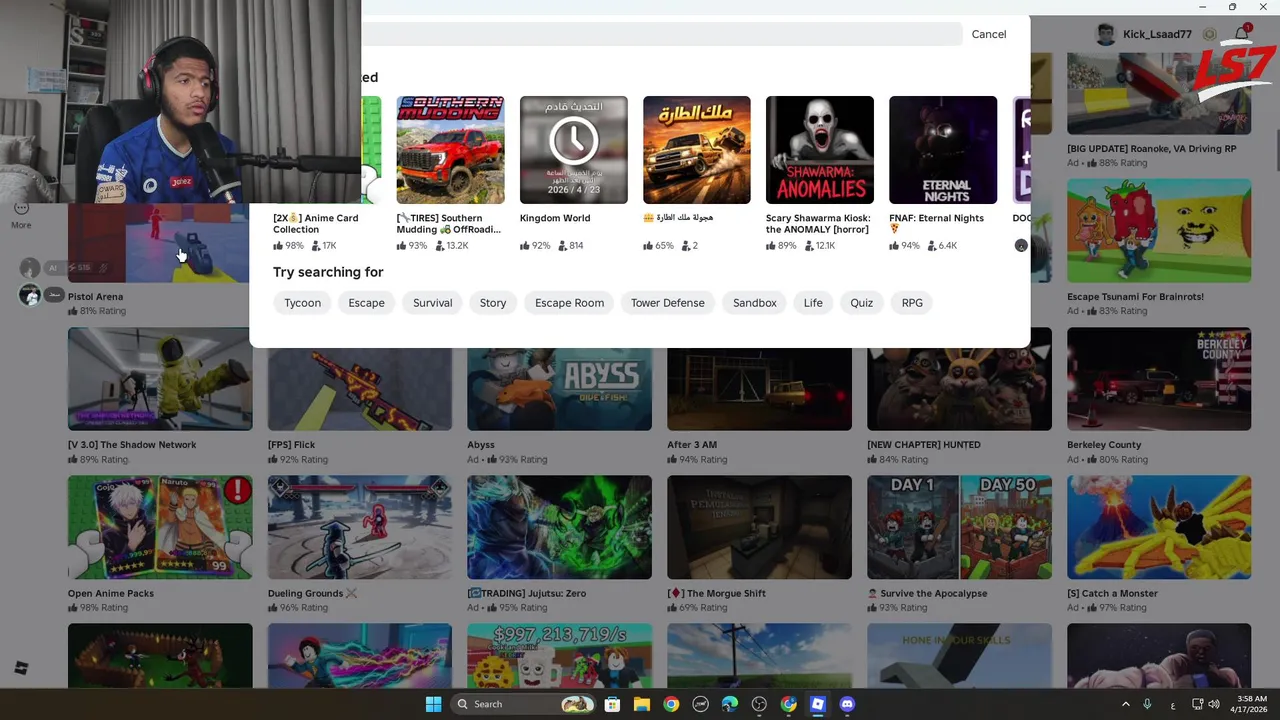Screen dimensions: 1280x720
Task: Switch to the Roblox taskbar icon
Action: pos(818,704)
